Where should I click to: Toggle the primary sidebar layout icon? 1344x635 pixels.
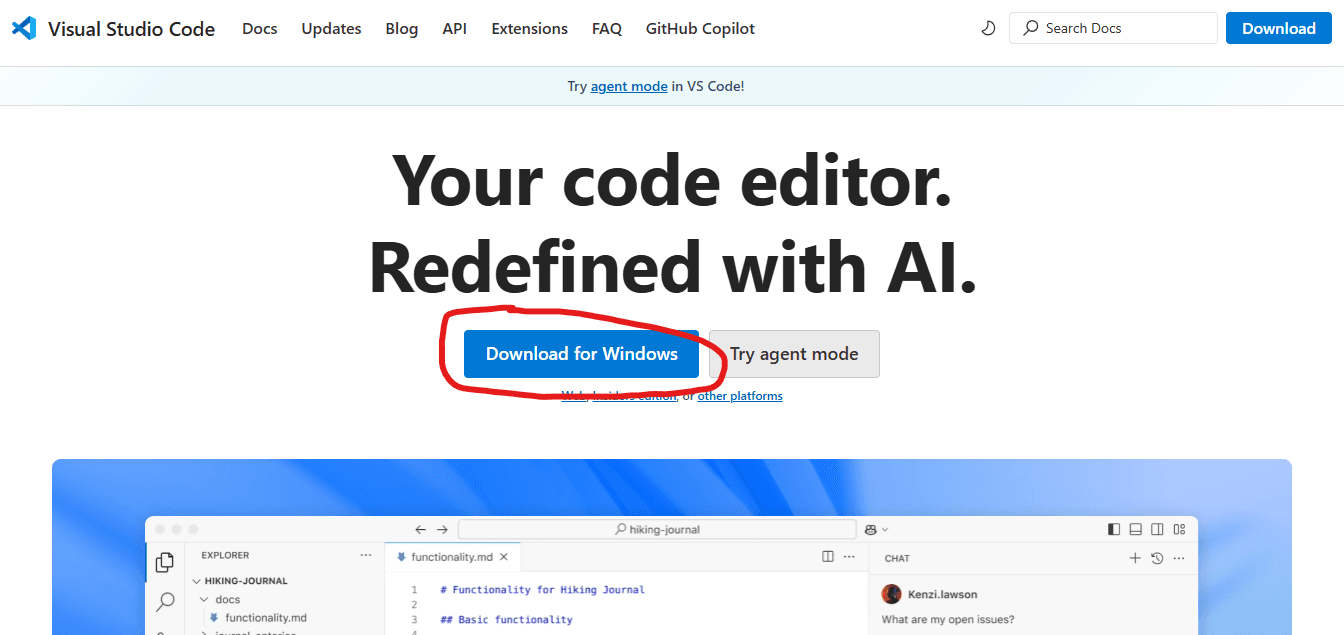(x=1113, y=529)
